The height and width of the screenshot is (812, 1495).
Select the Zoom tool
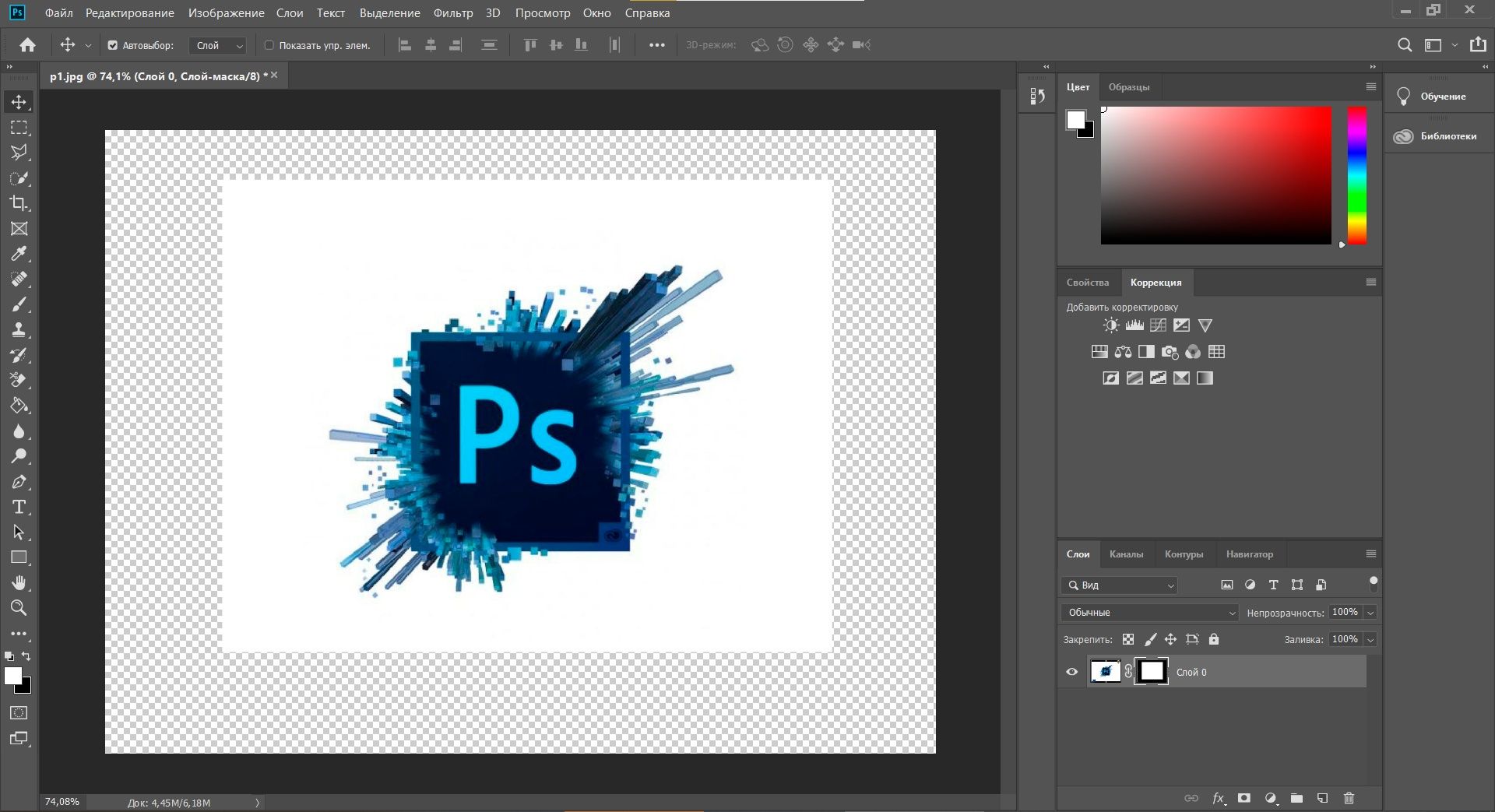[x=19, y=607]
